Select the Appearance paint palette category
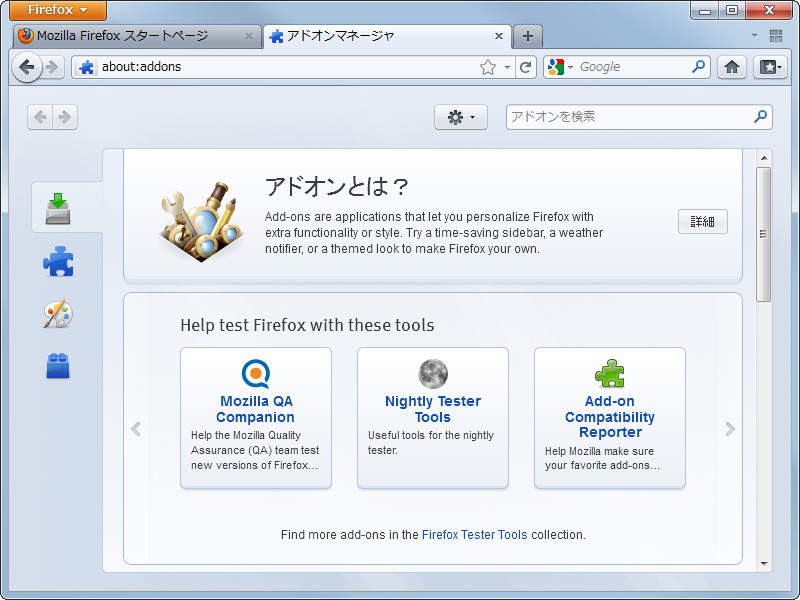 58,314
